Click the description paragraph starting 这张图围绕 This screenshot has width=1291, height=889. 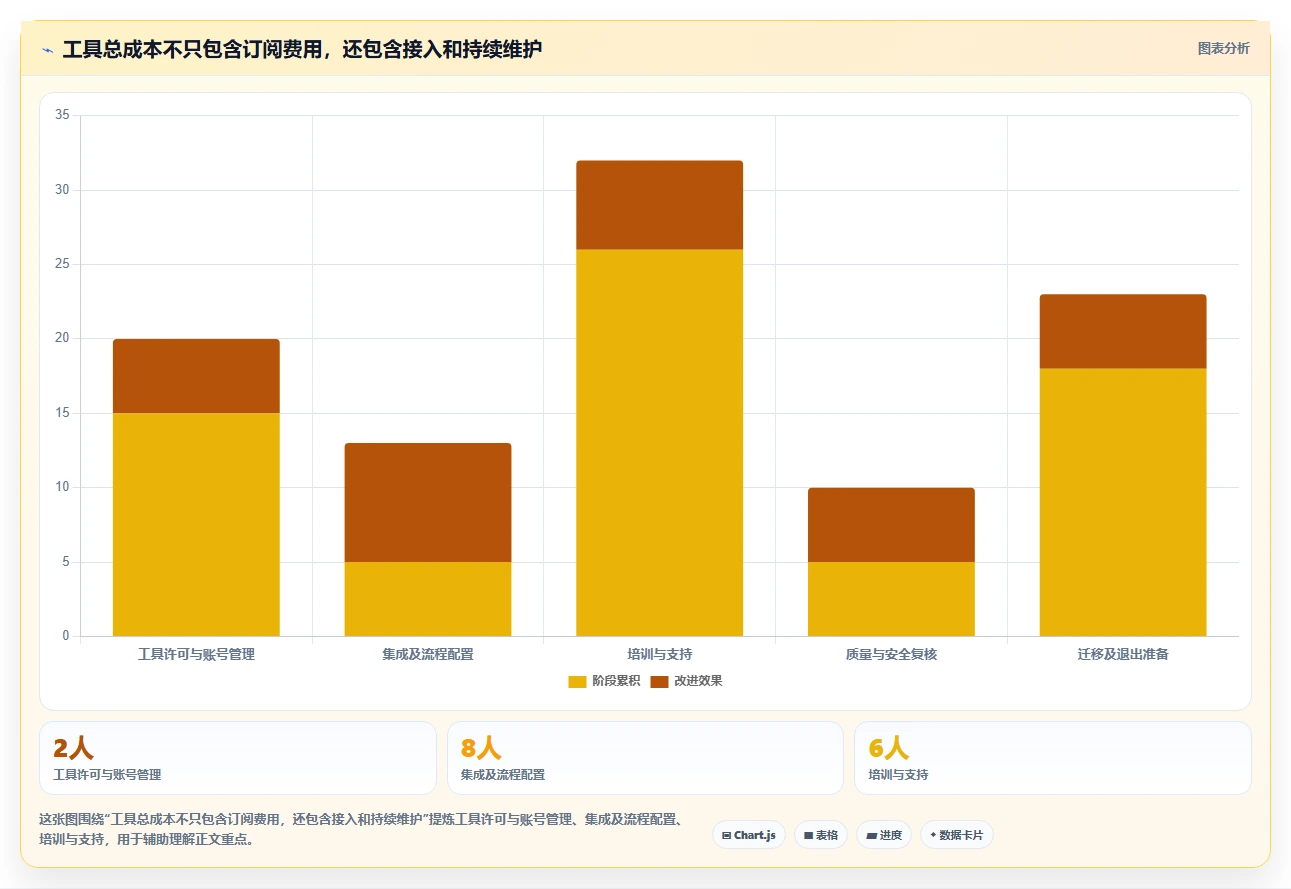click(362, 830)
